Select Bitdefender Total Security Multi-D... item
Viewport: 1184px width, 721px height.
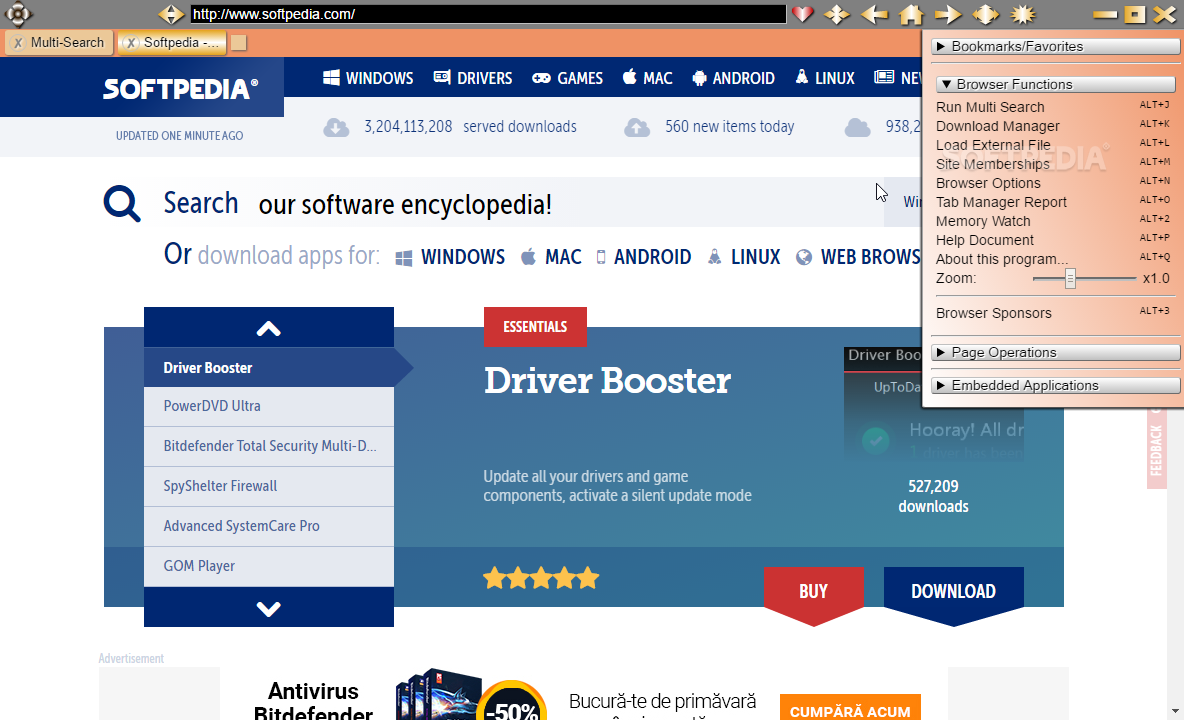click(269, 446)
